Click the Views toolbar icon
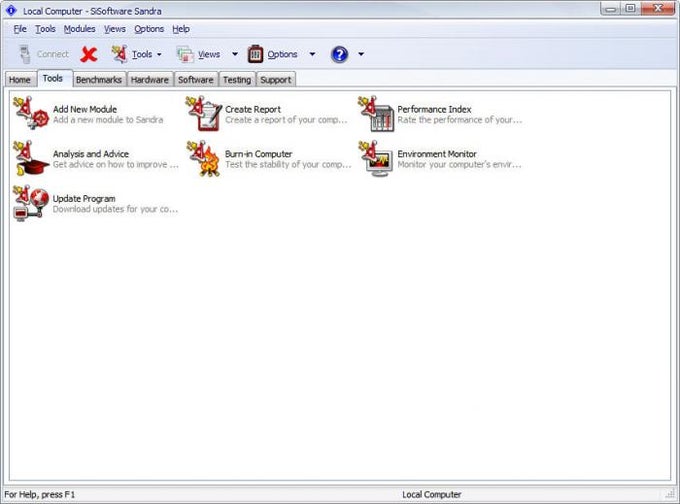 (185, 55)
